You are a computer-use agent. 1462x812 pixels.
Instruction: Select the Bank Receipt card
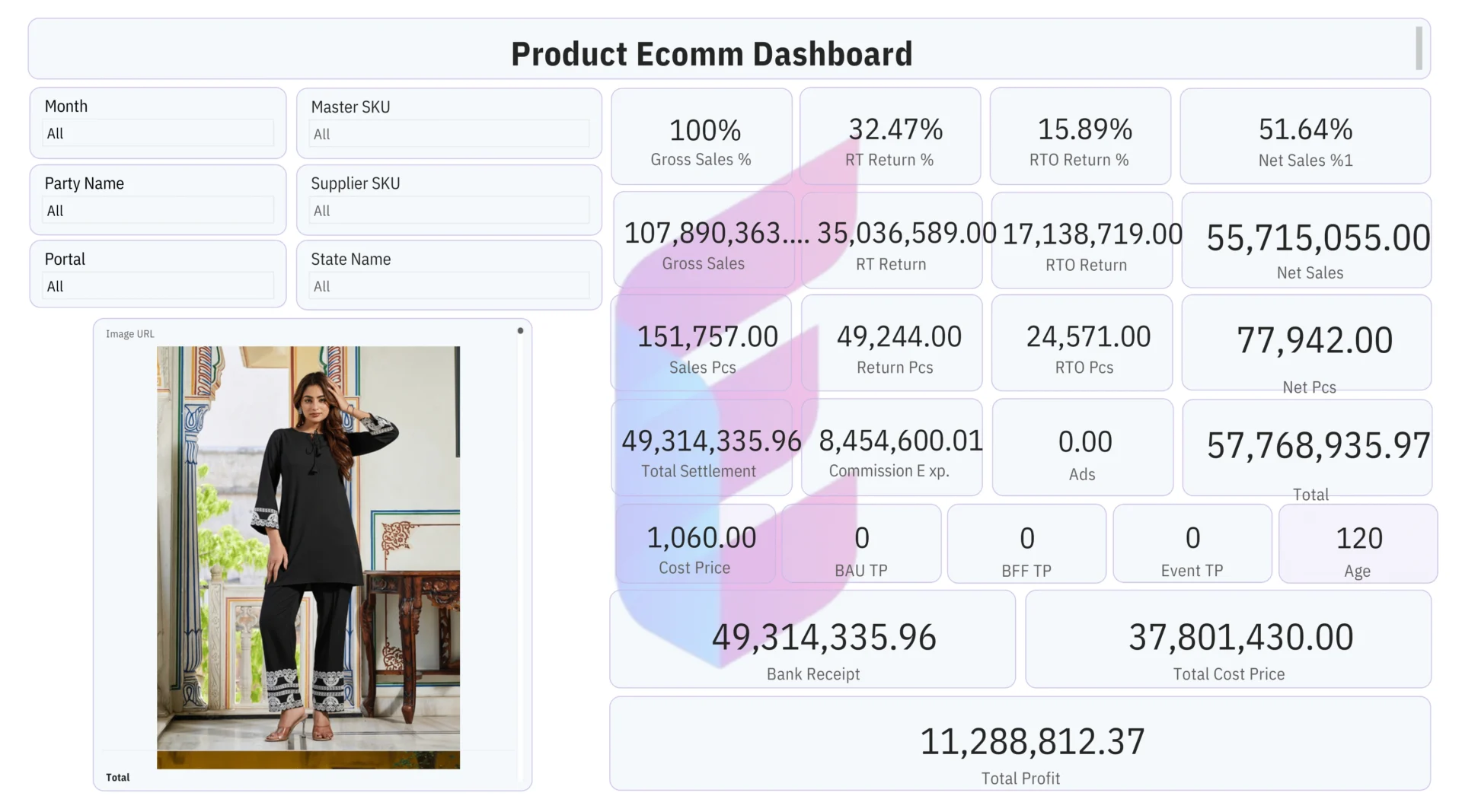812,640
